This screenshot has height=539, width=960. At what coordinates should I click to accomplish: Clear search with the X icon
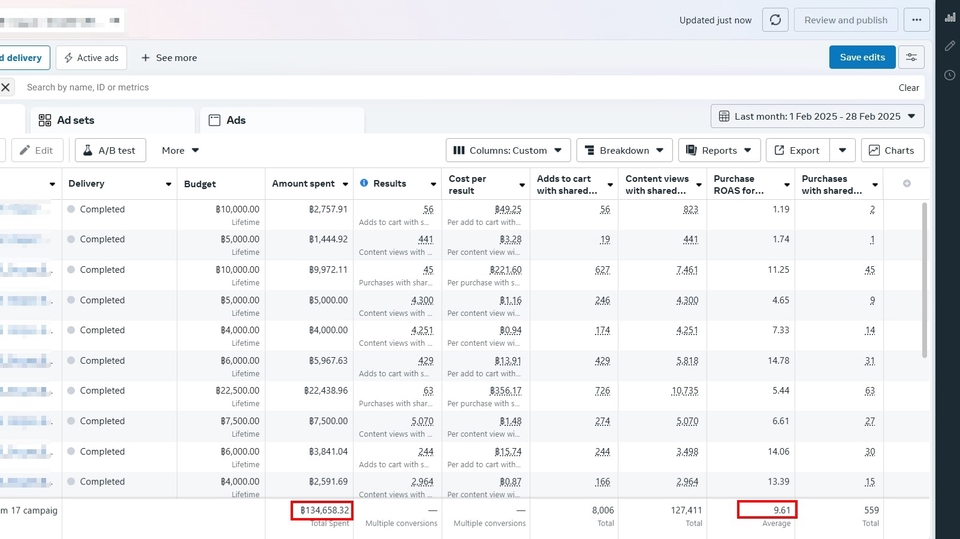pos(6,88)
